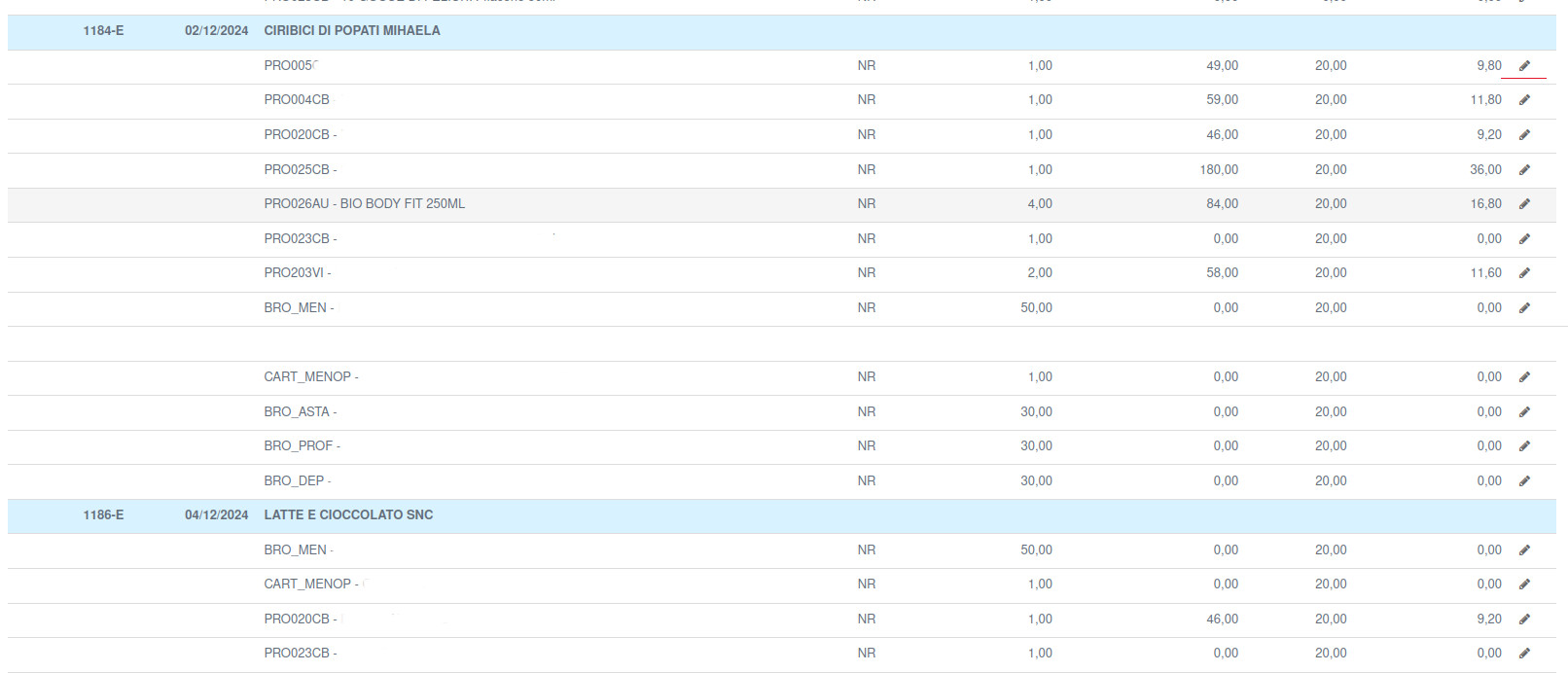Open the editor for the PRO203VI line
The width and height of the screenshot is (1568, 673).
tap(1524, 273)
